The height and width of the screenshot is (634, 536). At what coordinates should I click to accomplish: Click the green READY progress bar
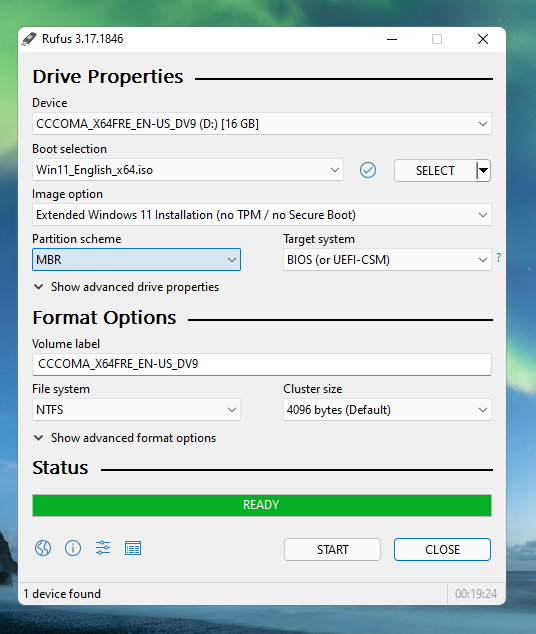tap(262, 505)
